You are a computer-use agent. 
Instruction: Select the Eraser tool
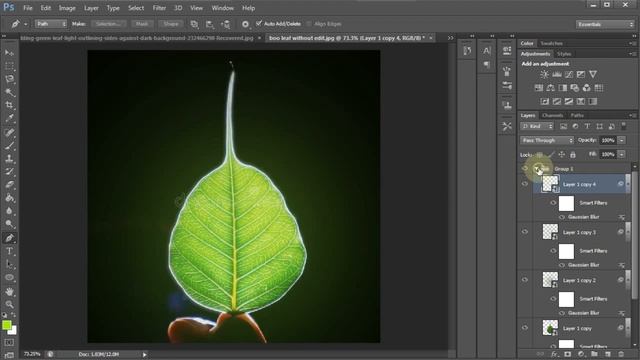pyautogui.click(x=9, y=184)
